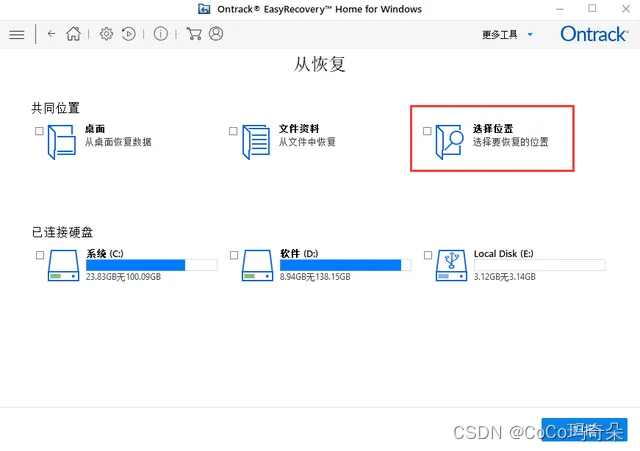
Task: Click the shopping cart icon
Action: (194, 34)
